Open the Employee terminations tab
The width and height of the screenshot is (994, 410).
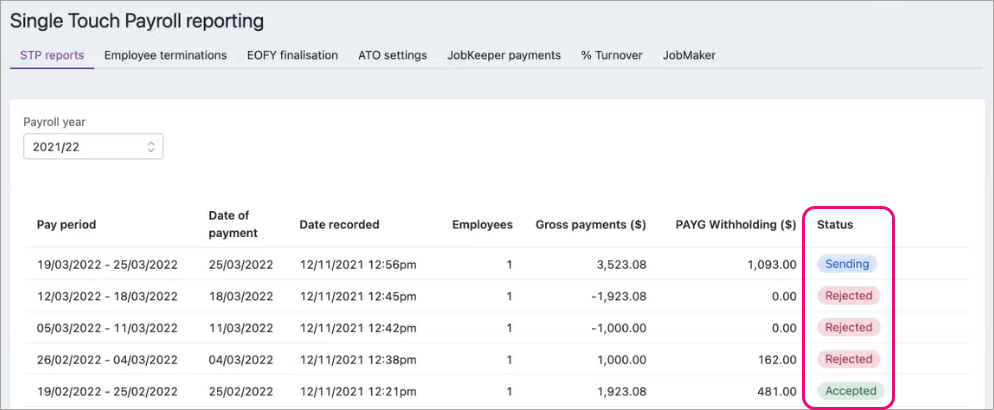pyautogui.click(x=165, y=55)
